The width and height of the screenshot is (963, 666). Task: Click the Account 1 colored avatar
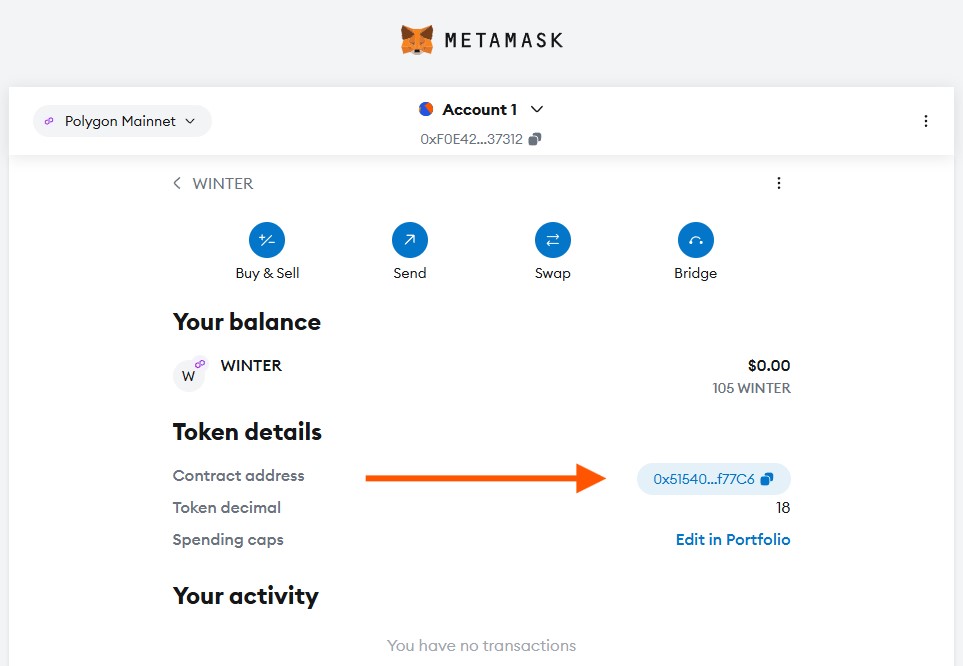click(426, 109)
